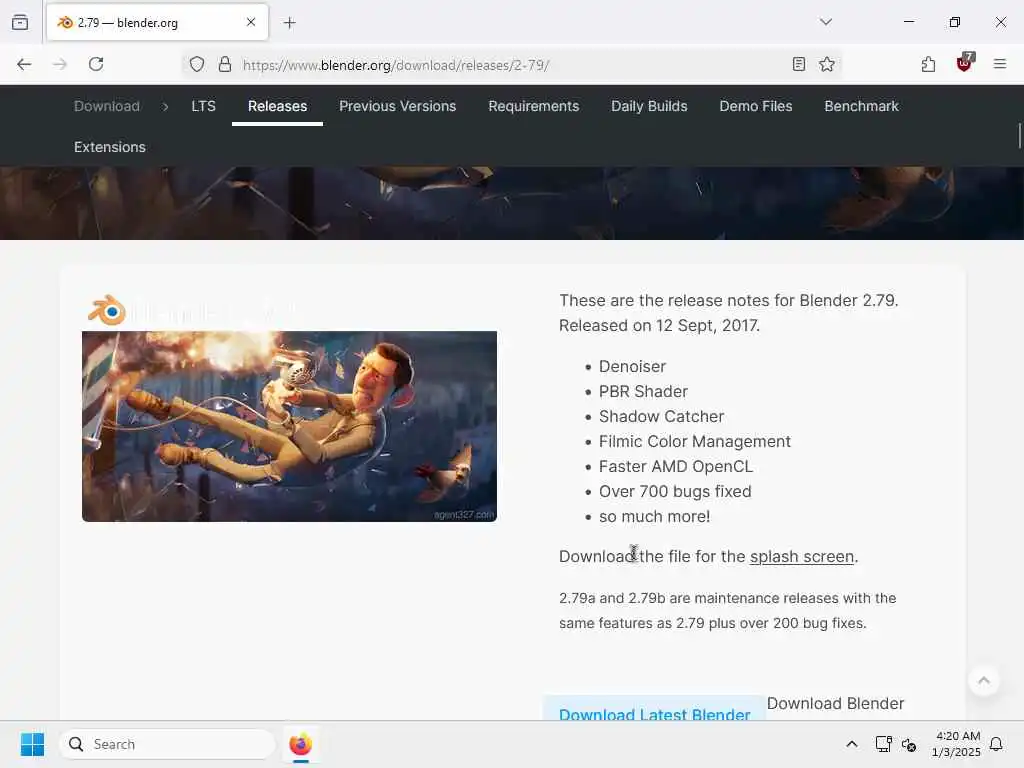Click "Shadow Catcher" bullet text
The width and height of the screenshot is (1024, 768).
[x=661, y=416]
